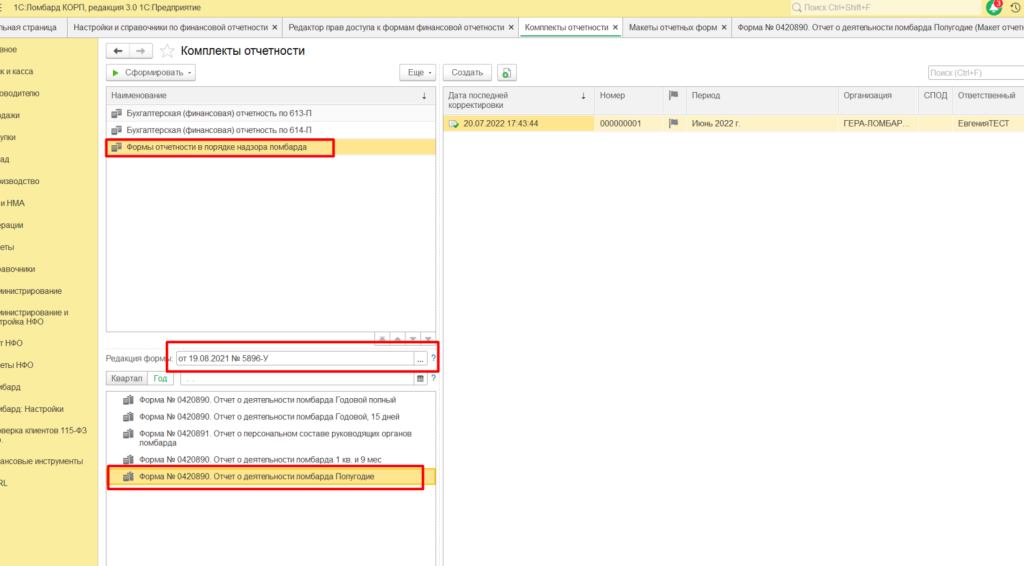Click the help question mark beside Редакция формы

(433, 358)
